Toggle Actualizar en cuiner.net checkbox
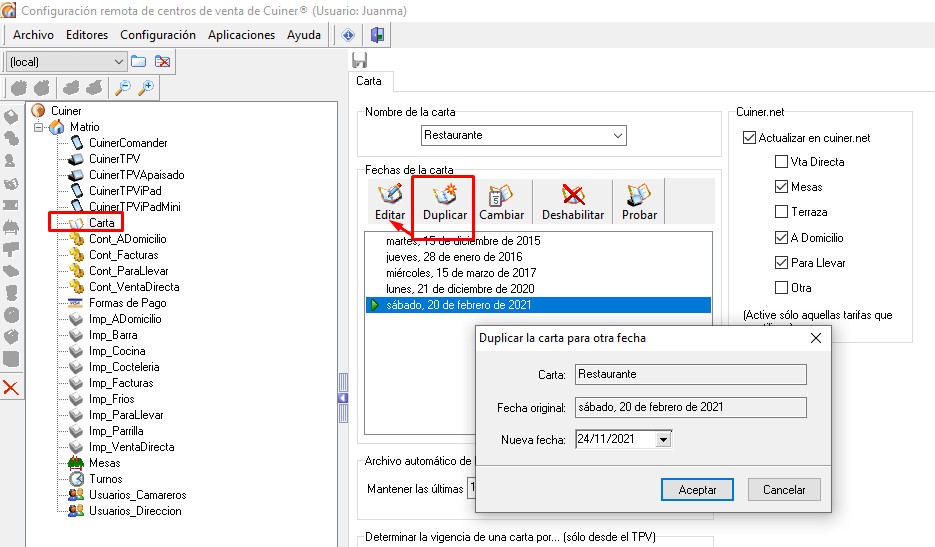The height and width of the screenshot is (547, 935). click(x=750, y=138)
